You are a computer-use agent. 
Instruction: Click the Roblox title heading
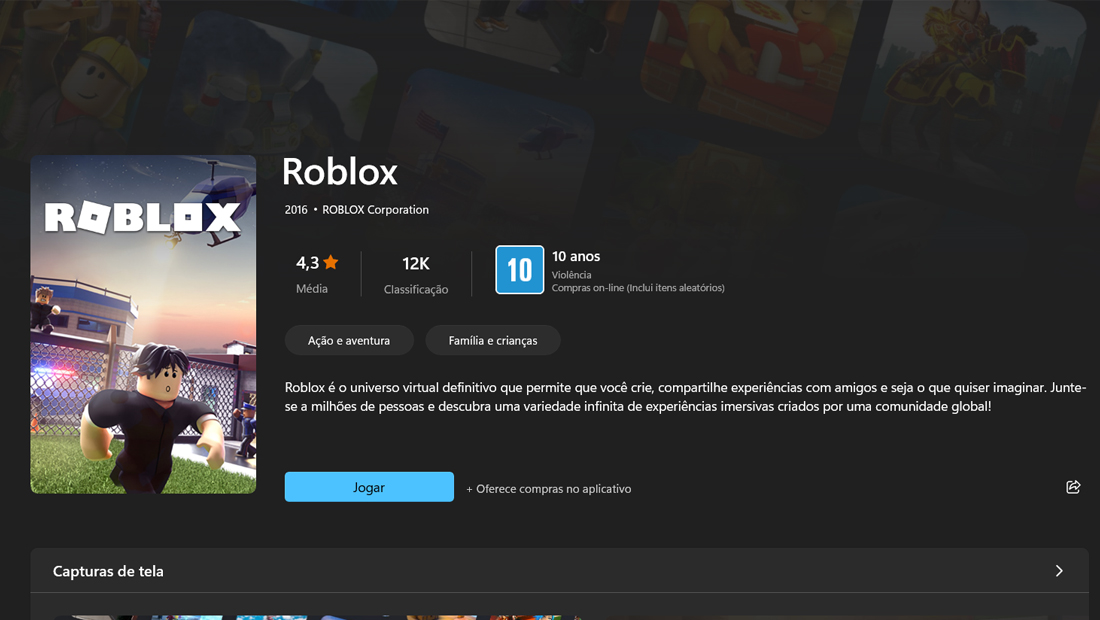(340, 171)
